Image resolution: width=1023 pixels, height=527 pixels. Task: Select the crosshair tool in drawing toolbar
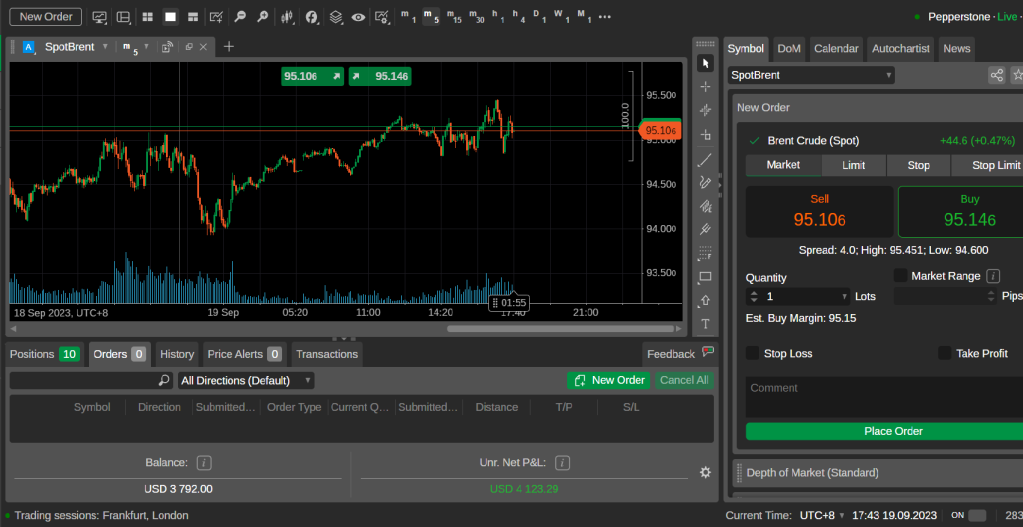(705, 87)
